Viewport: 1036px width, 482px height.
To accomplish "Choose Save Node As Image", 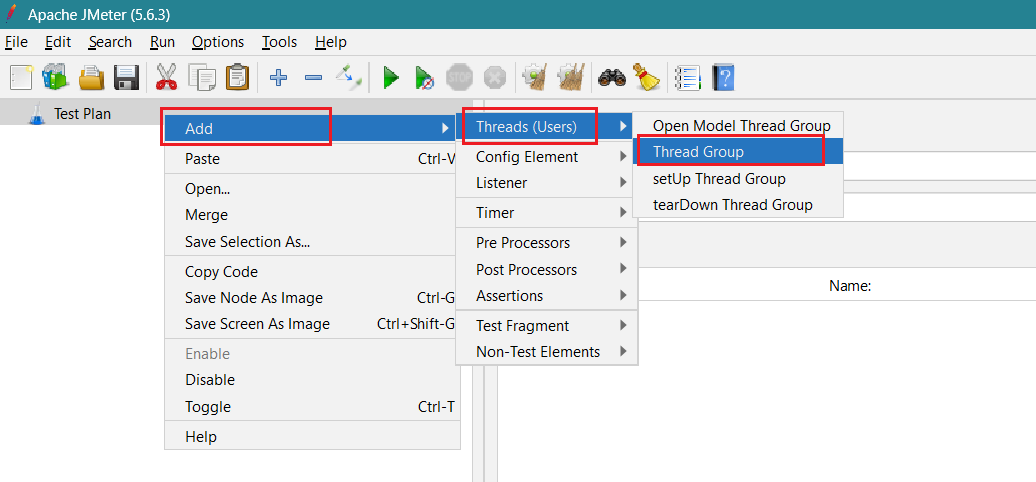I will point(311,298).
